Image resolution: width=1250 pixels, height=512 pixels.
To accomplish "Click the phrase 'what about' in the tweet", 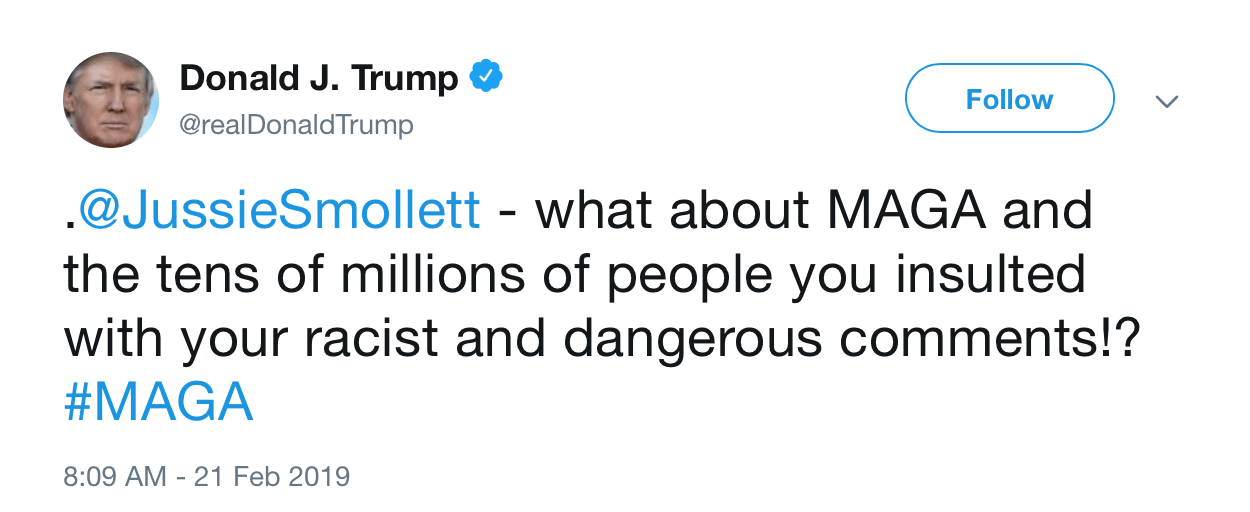I will click(667, 213).
